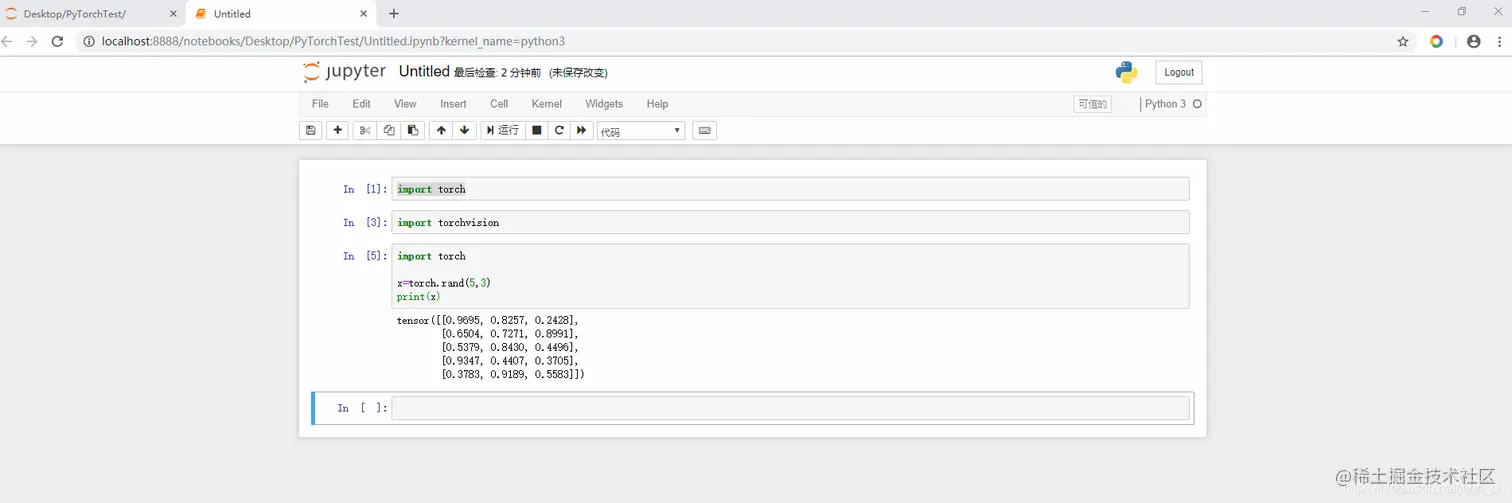1512x503 pixels.
Task: Click the tensor output row starting 0.9695
Action: (x=488, y=320)
